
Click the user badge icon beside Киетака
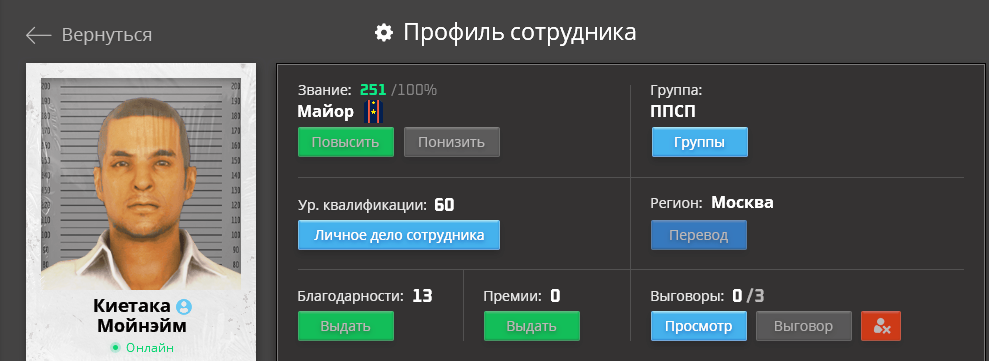click(184, 307)
